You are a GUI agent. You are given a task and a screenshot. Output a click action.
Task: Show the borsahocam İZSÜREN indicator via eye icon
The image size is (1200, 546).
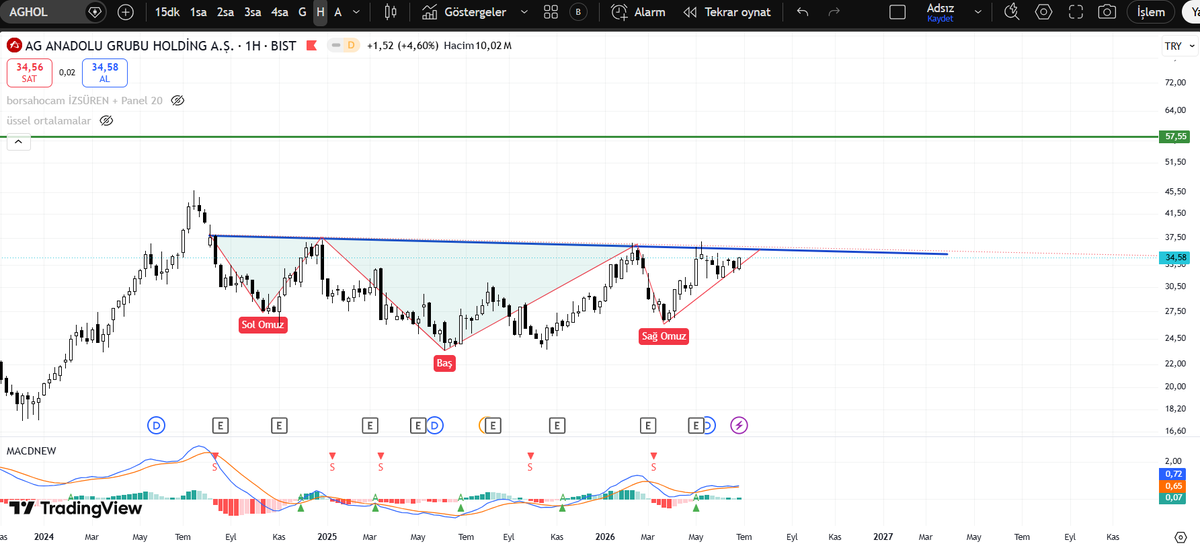coord(178,101)
